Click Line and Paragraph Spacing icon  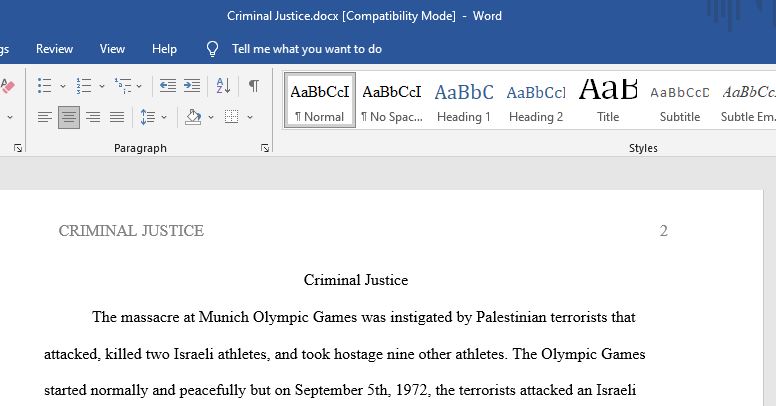pos(148,117)
